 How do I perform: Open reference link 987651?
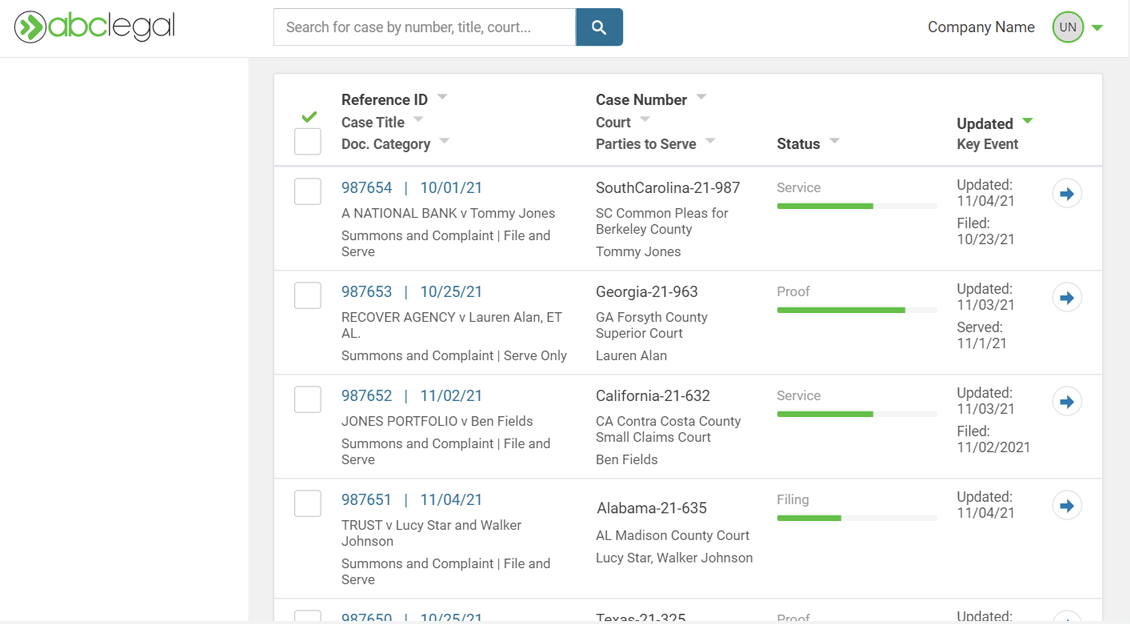[x=366, y=500]
